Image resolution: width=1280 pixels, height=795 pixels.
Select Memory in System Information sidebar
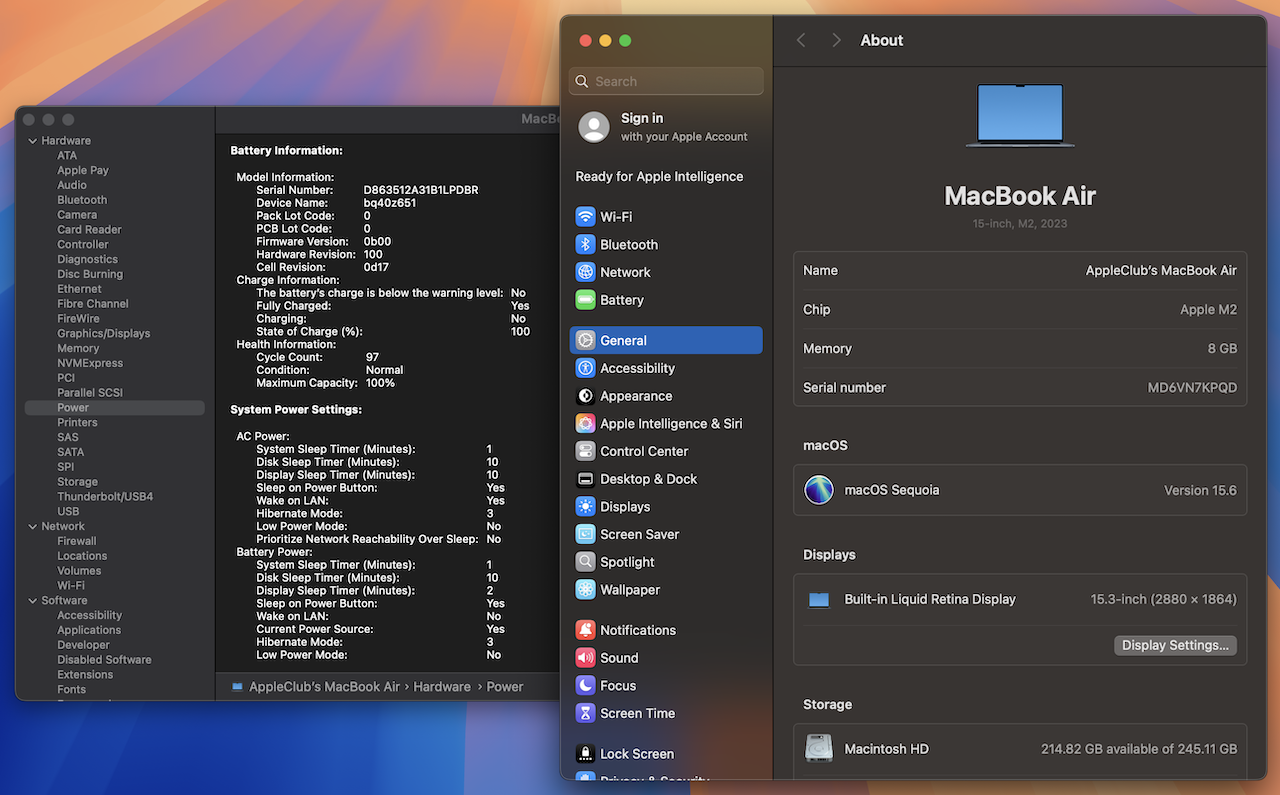pos(78,348)
